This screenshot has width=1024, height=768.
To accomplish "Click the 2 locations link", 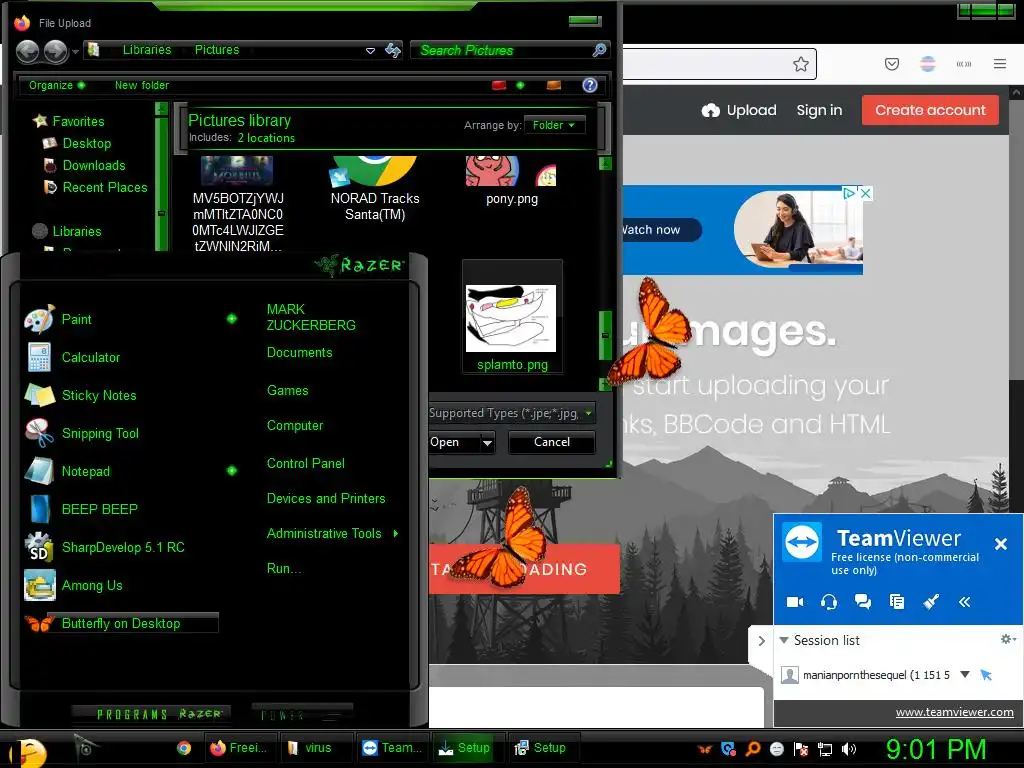I will click(x=266, y=138).
